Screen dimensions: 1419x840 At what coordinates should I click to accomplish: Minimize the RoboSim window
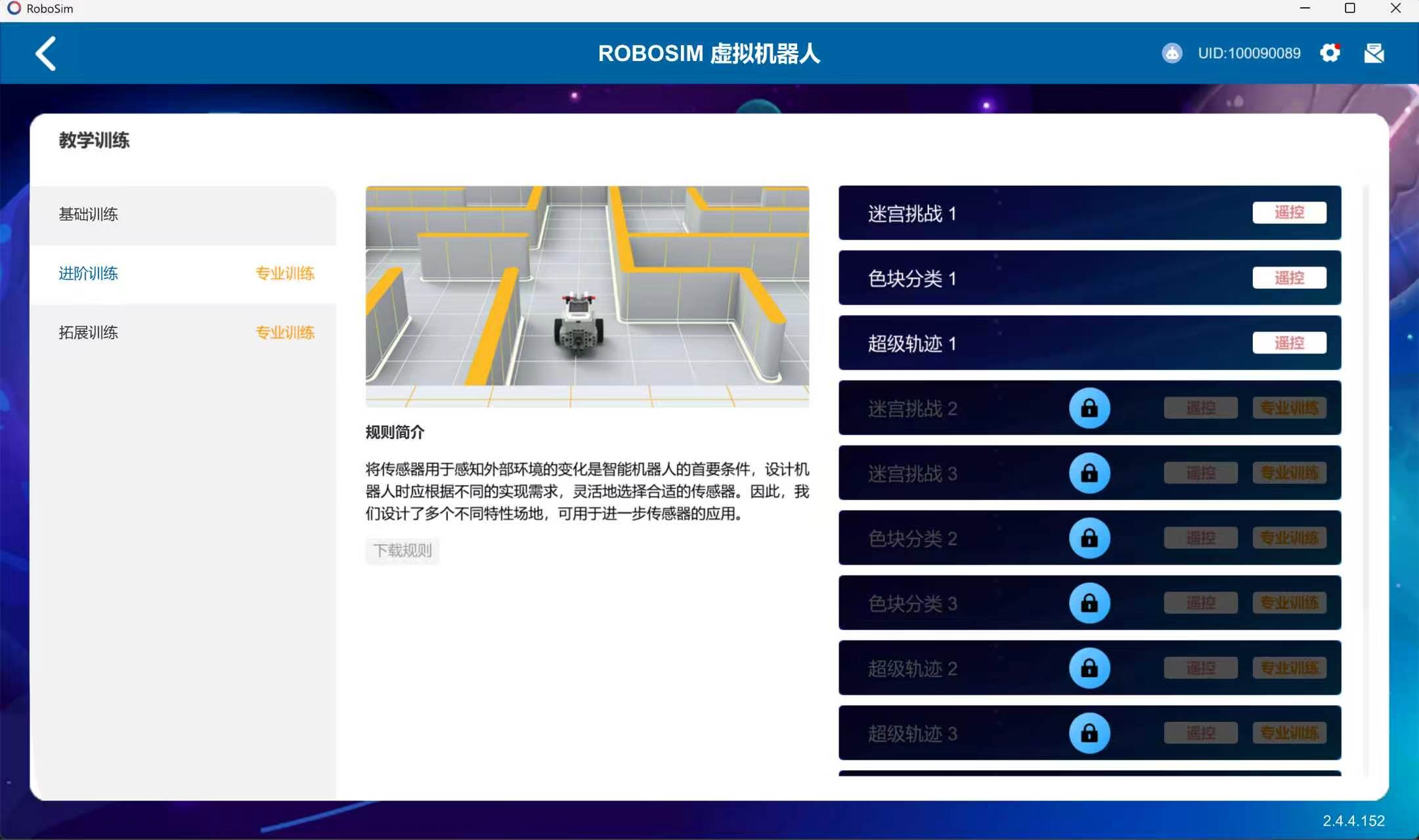point(1305,9)
